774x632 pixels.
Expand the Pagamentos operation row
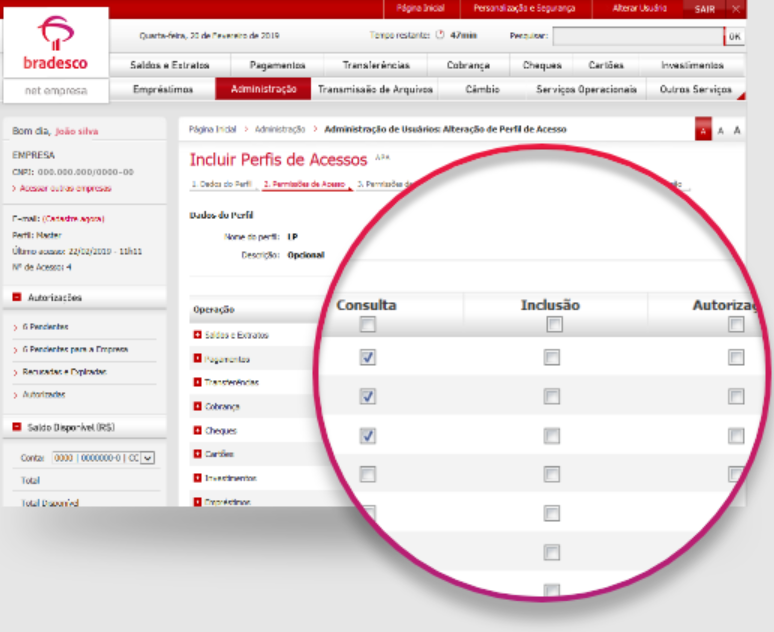click(197, 358)
